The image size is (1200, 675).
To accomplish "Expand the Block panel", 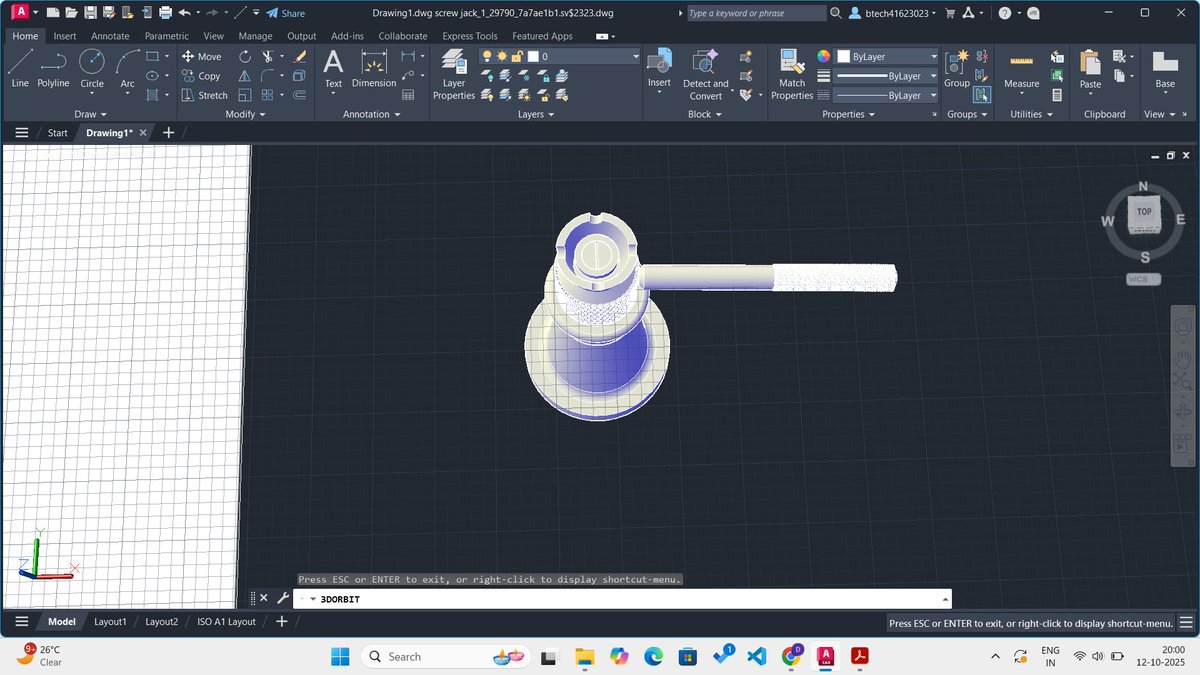I will 705,114.
